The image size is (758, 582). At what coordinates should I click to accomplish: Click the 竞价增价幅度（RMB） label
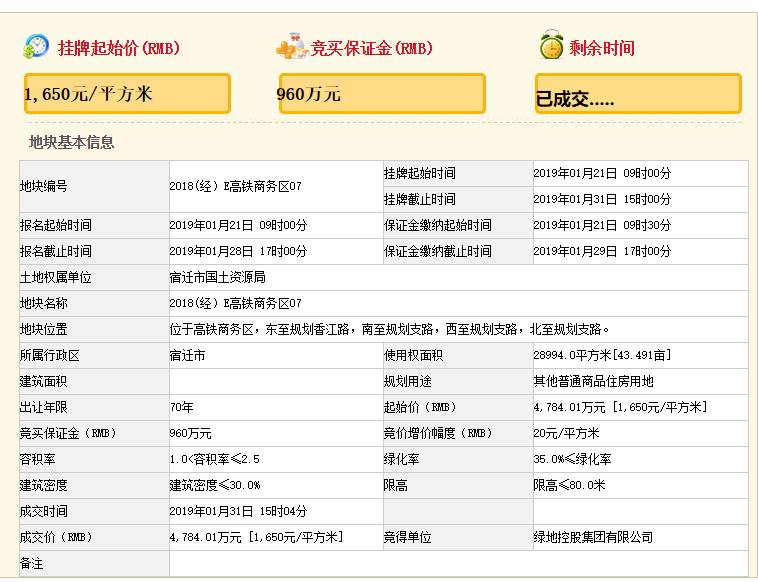click(437, 434)
